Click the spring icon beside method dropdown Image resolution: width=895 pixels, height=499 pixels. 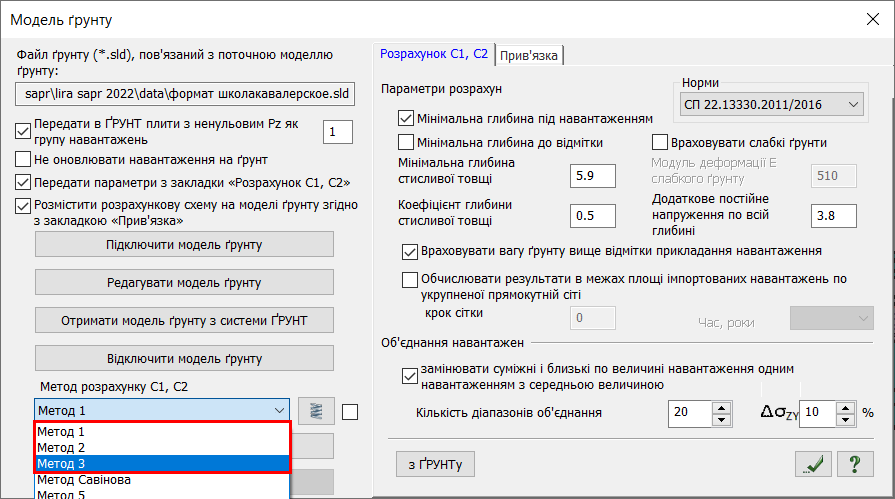pyautogui.click(x=316, y=410)
